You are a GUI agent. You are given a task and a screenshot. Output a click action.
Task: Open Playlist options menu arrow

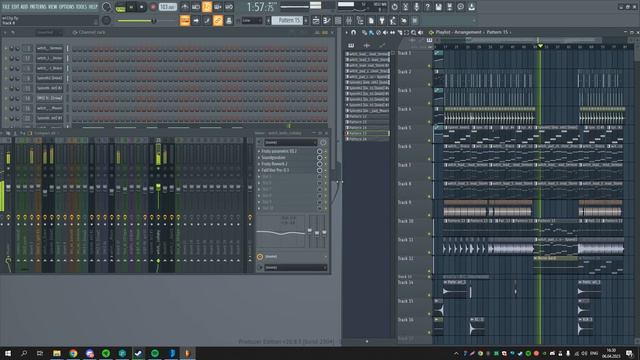pyautogui.click(x=347, y=33)
